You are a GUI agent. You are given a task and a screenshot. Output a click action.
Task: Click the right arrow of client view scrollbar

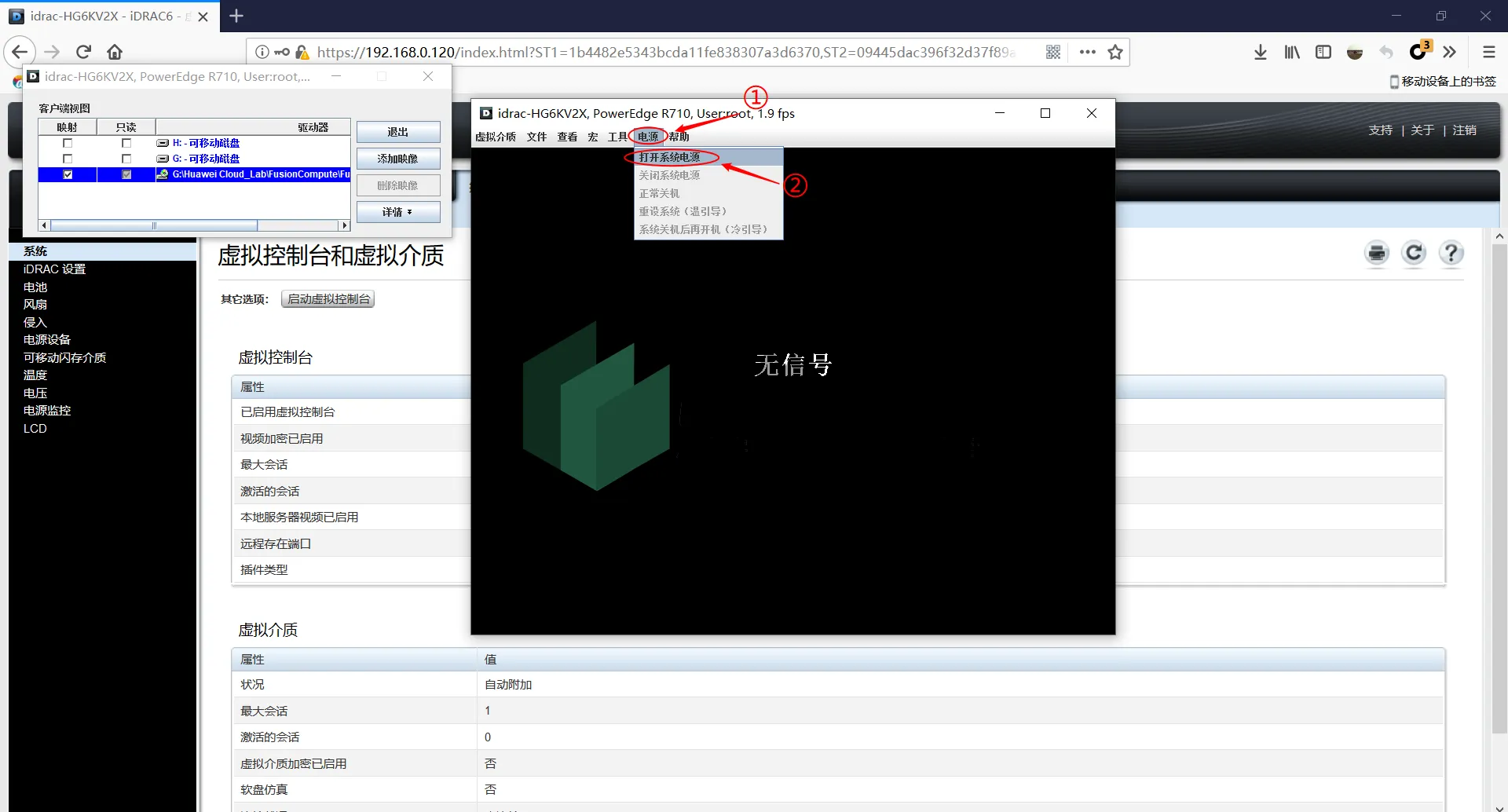tap(344, 225)
